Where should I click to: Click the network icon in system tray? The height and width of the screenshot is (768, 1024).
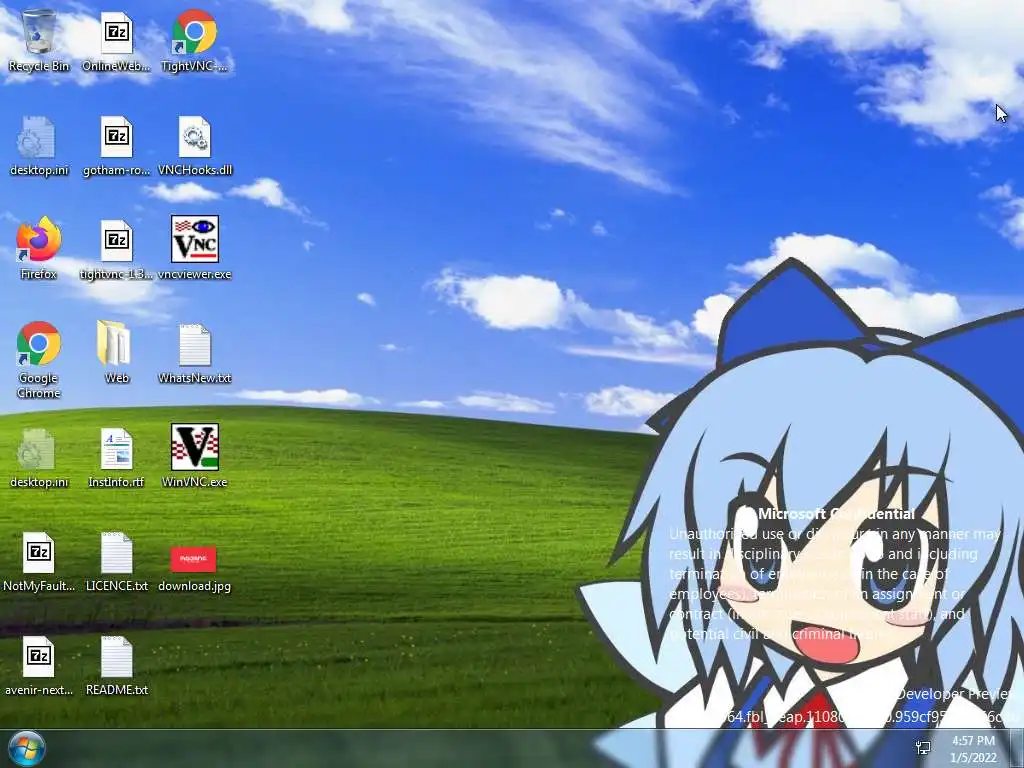click(x=923, y=748)
